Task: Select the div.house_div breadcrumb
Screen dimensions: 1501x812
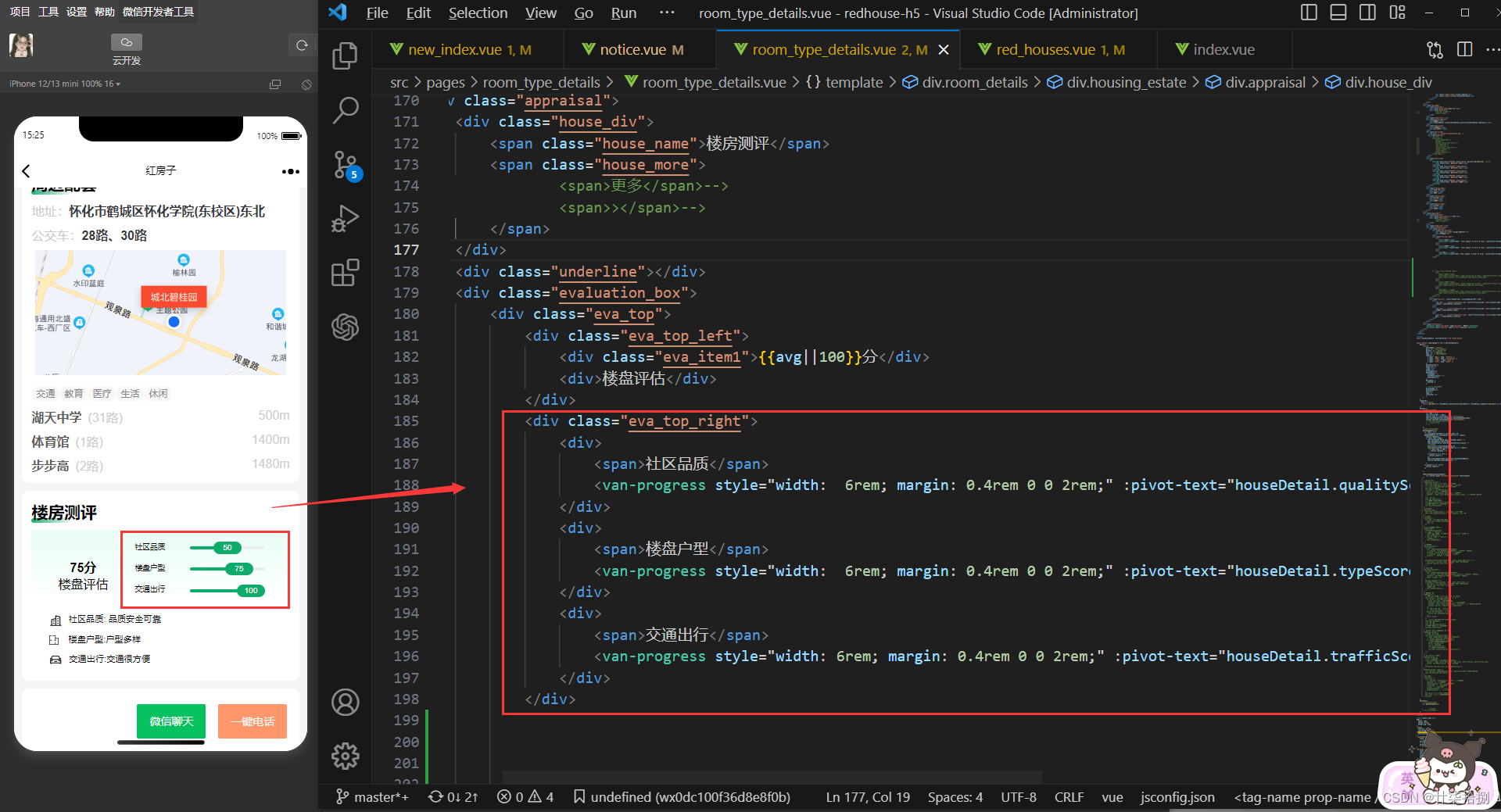Action: pyautogui.click(x=1379, y=82)
